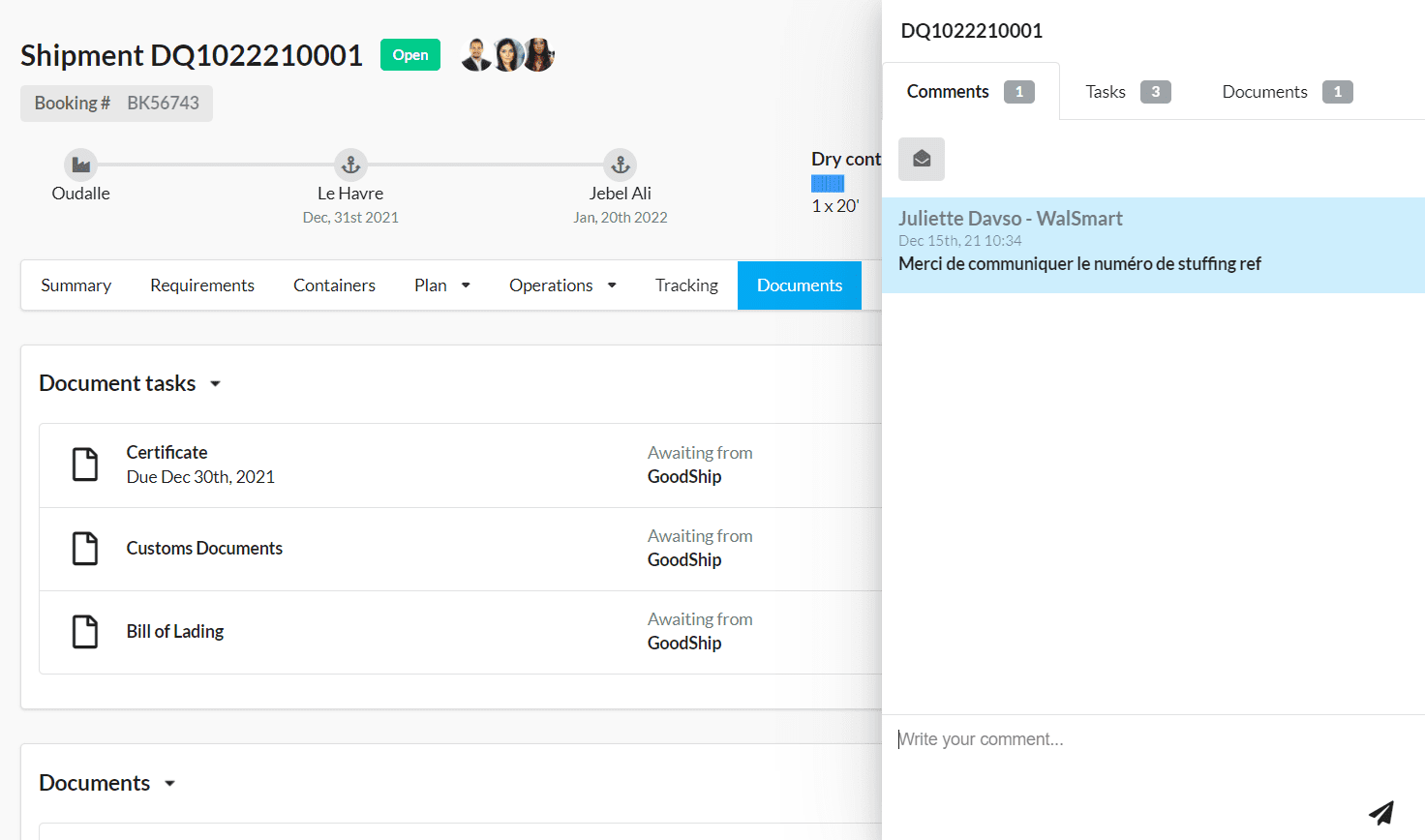1425x840 pixels.
Task: Click the Due Dec 30th, 2021 text
Action: pyautogui.click(x=200, y=477)
